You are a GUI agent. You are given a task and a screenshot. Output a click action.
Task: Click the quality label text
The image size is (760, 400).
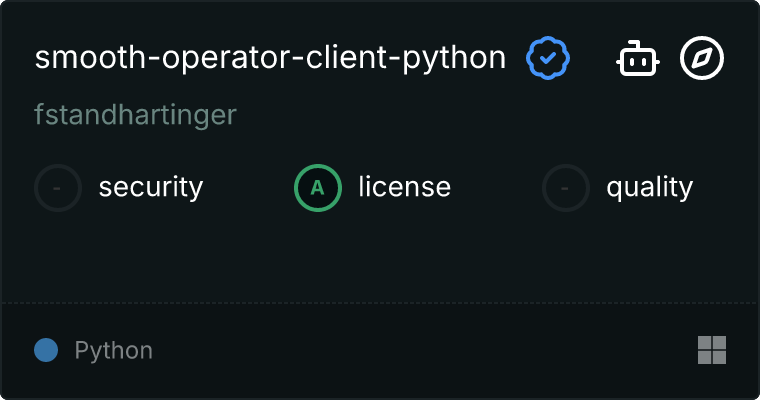tap(649, 187)
